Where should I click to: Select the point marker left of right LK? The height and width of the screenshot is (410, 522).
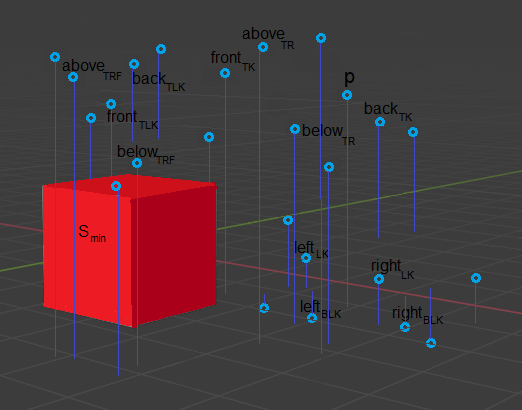pos(379,279)
